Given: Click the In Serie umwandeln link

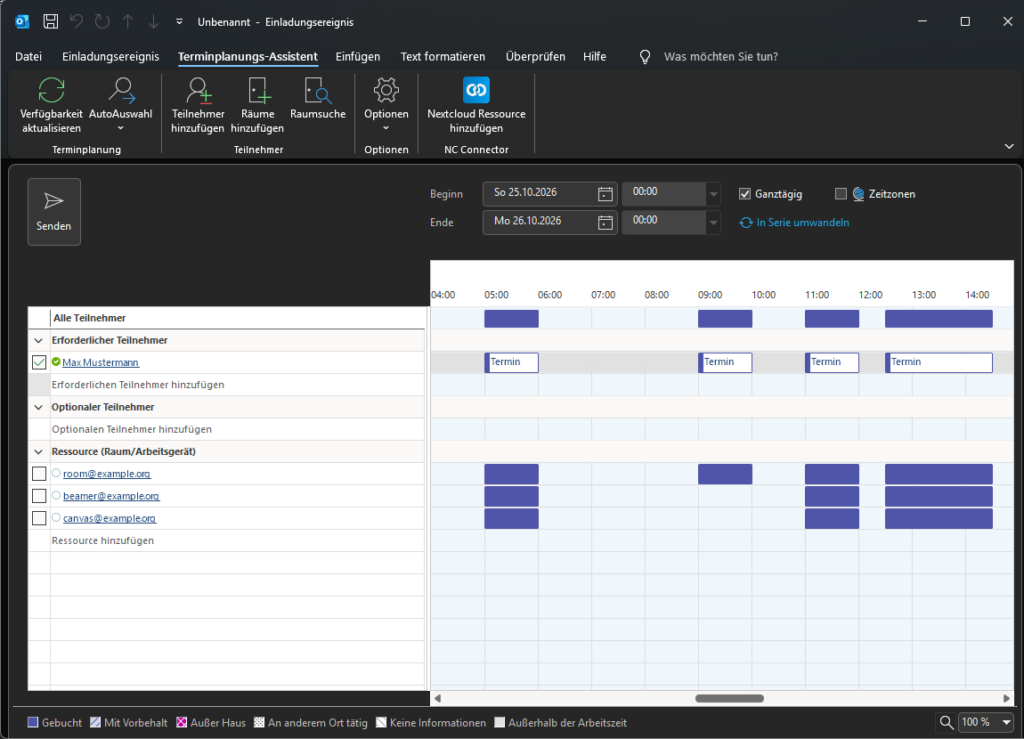Looking at the screenshot, I should [x=794, y=223].
